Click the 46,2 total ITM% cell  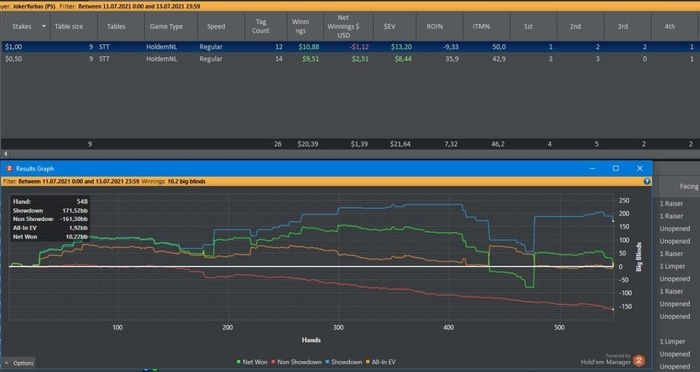pos(498,144)
